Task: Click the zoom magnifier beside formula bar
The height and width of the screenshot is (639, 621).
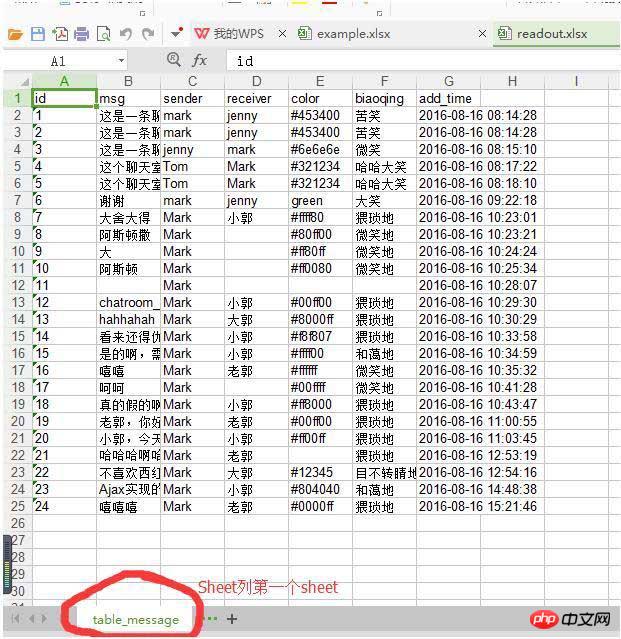Action: [174, 60]
